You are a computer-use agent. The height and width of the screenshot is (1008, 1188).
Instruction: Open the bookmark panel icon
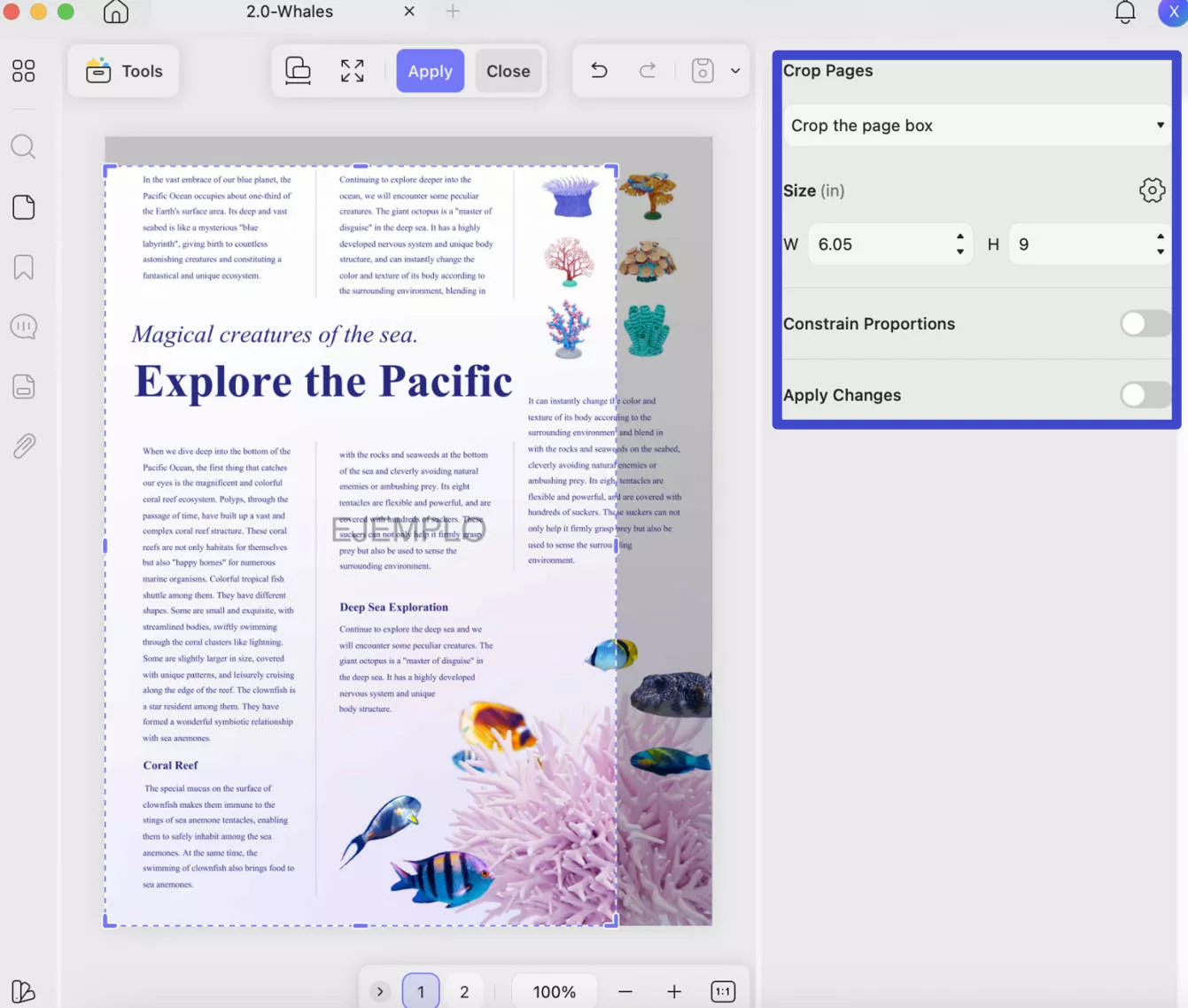pyautogui.click(x=23, y=268)
